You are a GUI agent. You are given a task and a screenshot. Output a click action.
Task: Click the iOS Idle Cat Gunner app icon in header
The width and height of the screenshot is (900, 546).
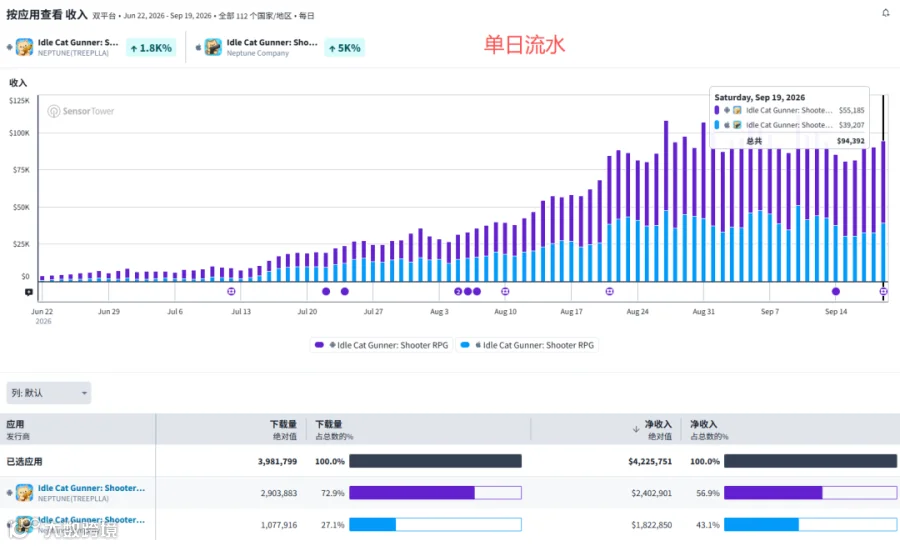[213, 47]
